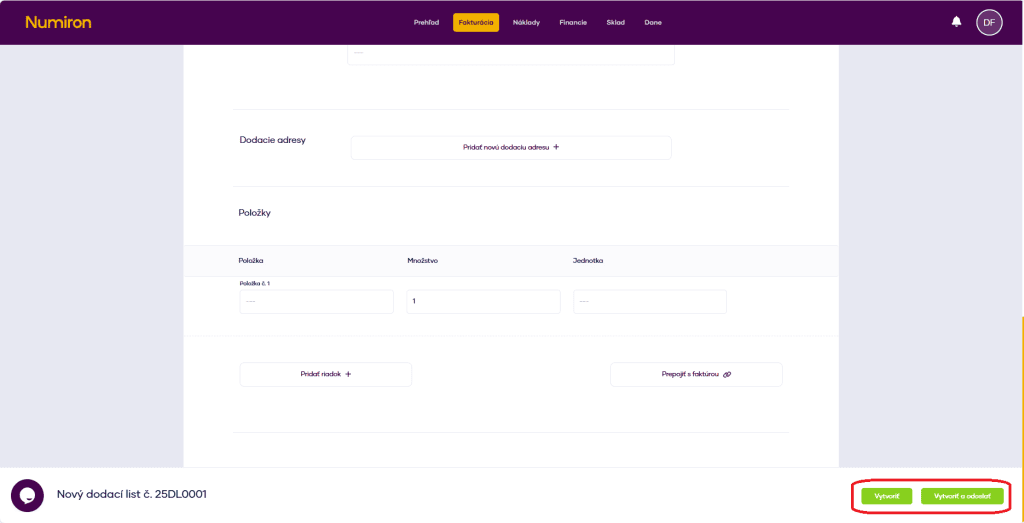Viewport: 1024px width, 523px height.
Task: Go to the Prehľad tab
Action: click(426, 23)
